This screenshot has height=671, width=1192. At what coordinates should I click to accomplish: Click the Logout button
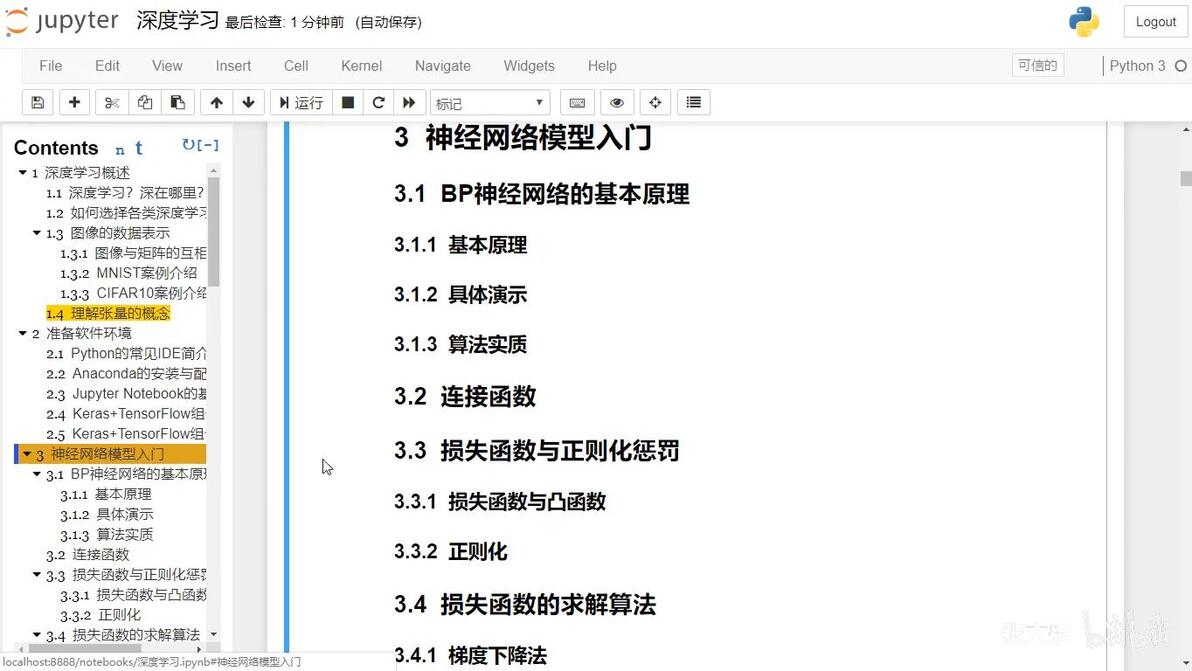click(1156, 22)
